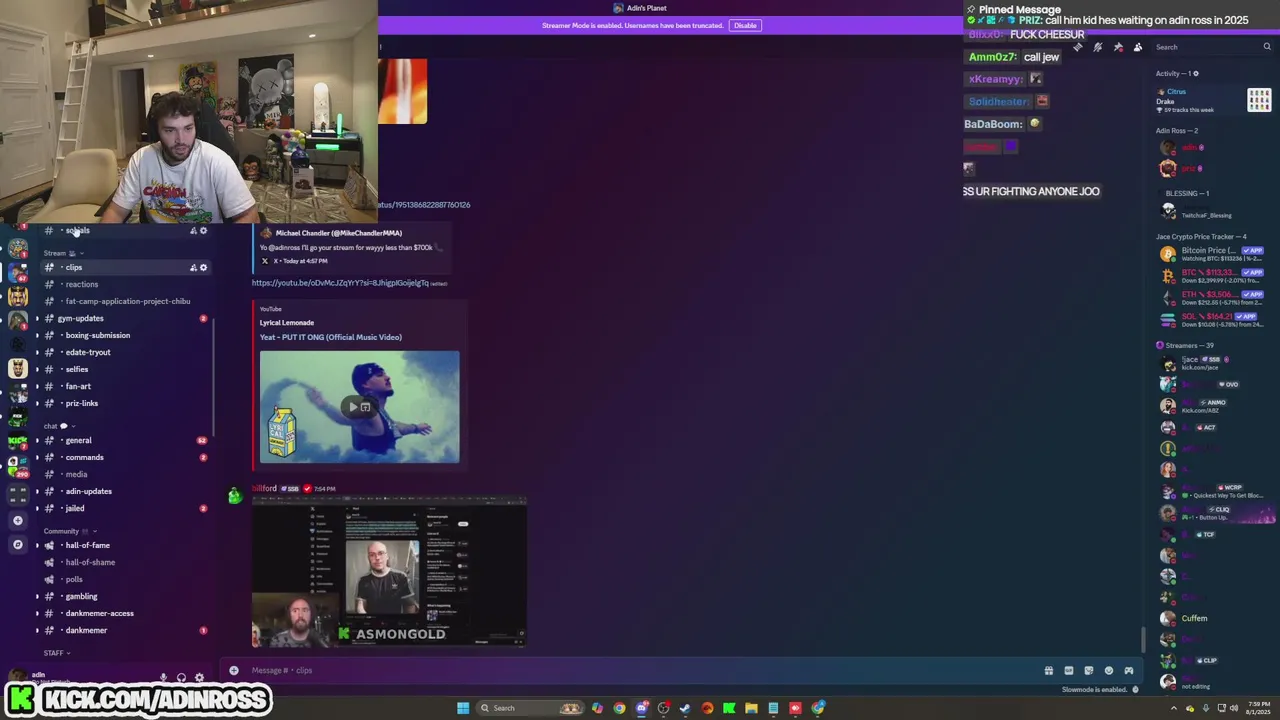Open Yeat PUT IT ONG video title link
This screenshot has width=1280, height=720.
[x=331, y=337]
